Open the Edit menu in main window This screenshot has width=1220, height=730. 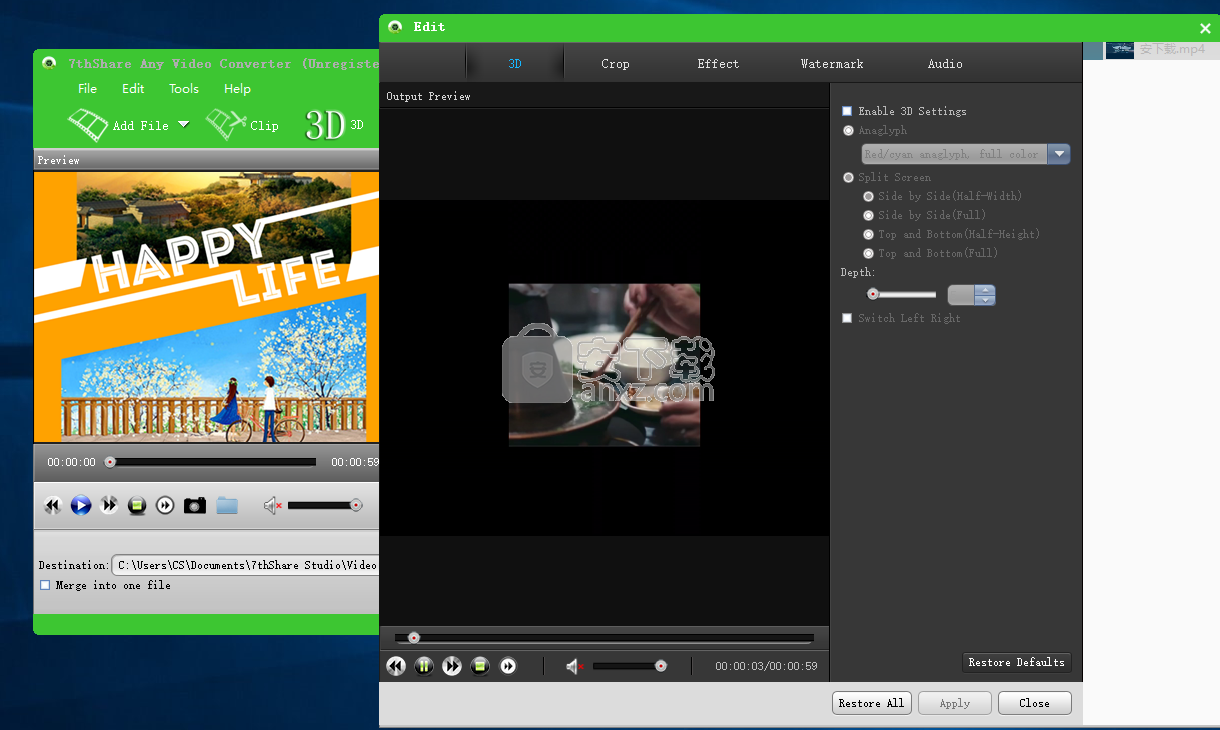pyautogui.click(x=133, y=89)
